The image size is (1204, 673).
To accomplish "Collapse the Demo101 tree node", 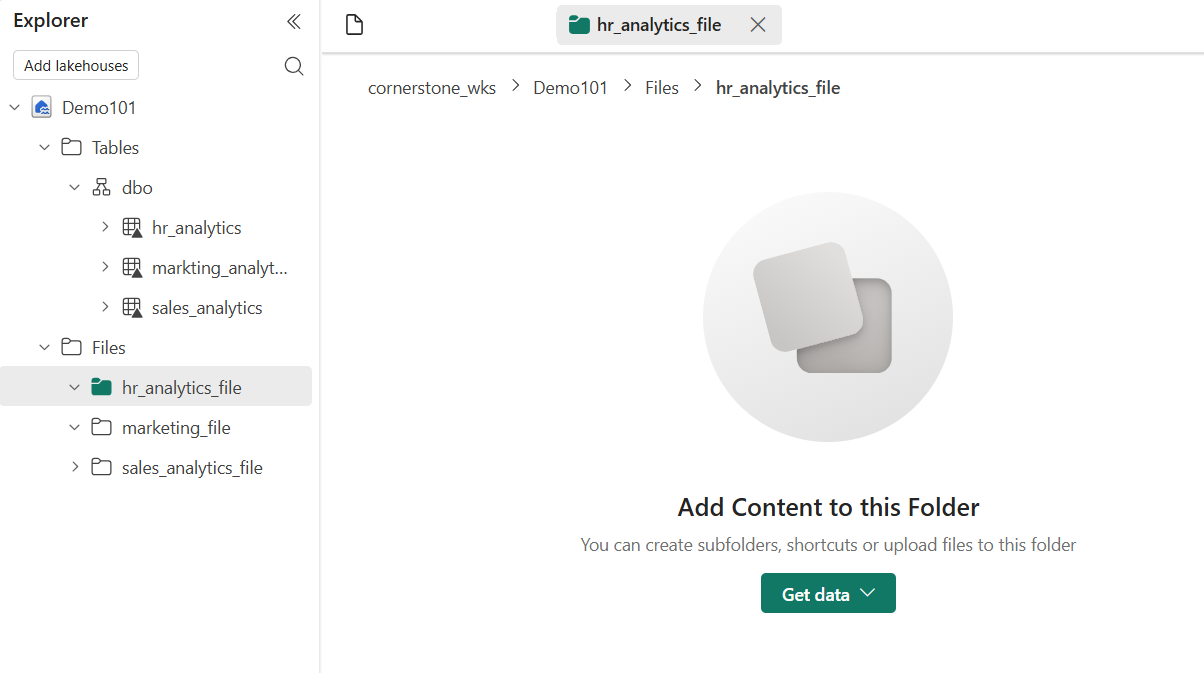I will click(14, 108).
